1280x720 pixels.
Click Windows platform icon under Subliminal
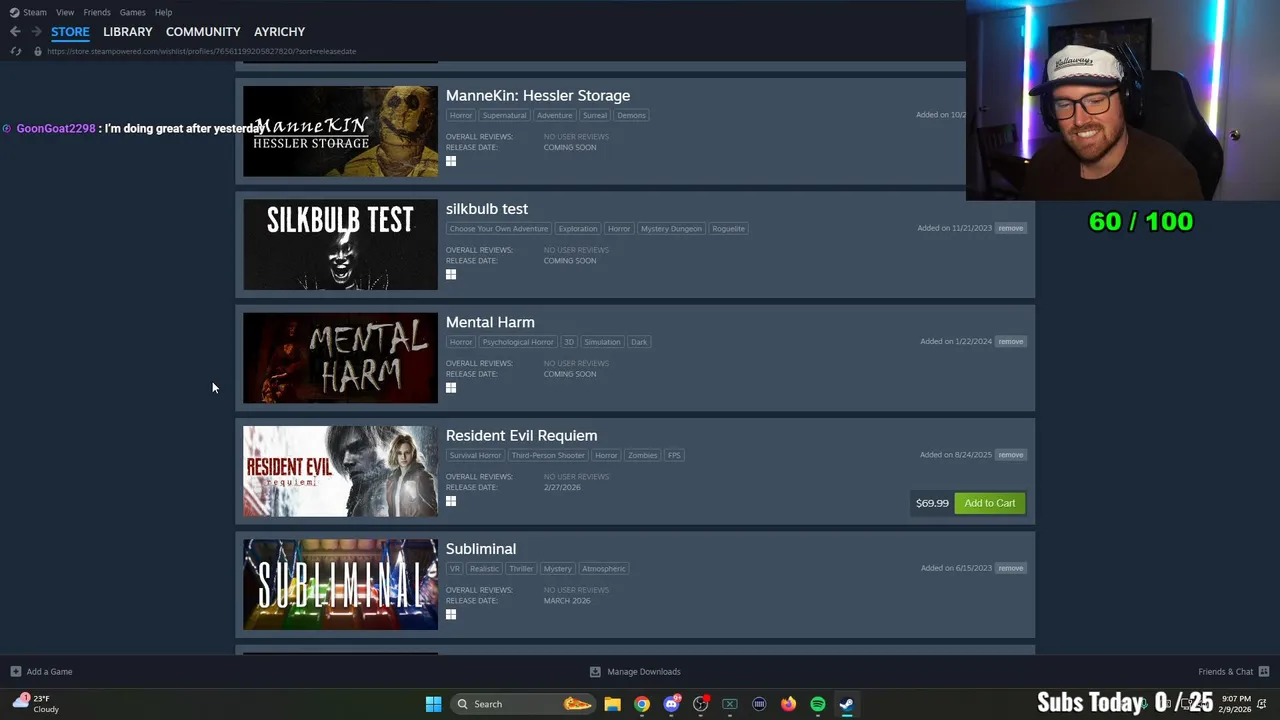coord(451,614)
